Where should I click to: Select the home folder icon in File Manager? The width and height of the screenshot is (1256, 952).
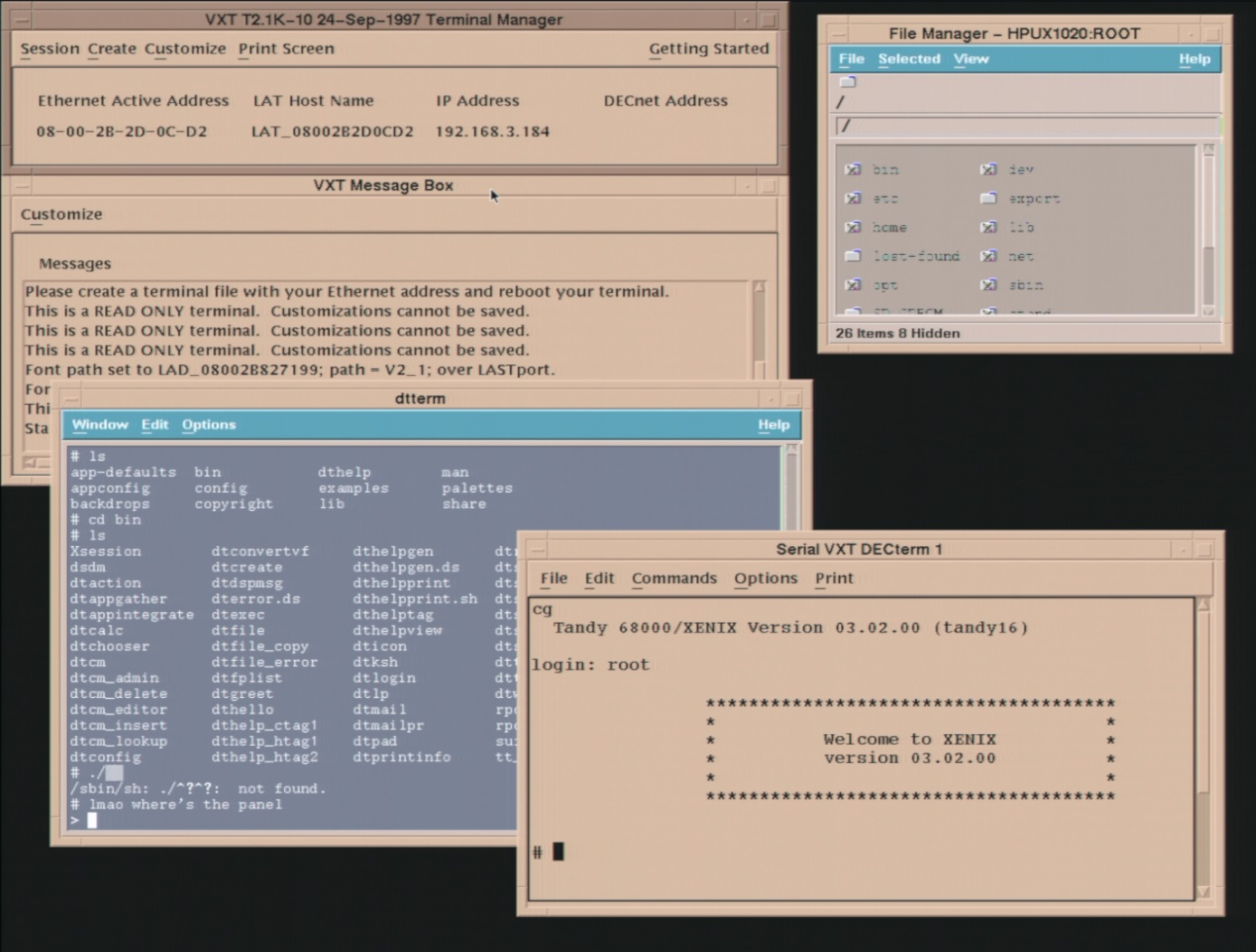coord(853,227)
